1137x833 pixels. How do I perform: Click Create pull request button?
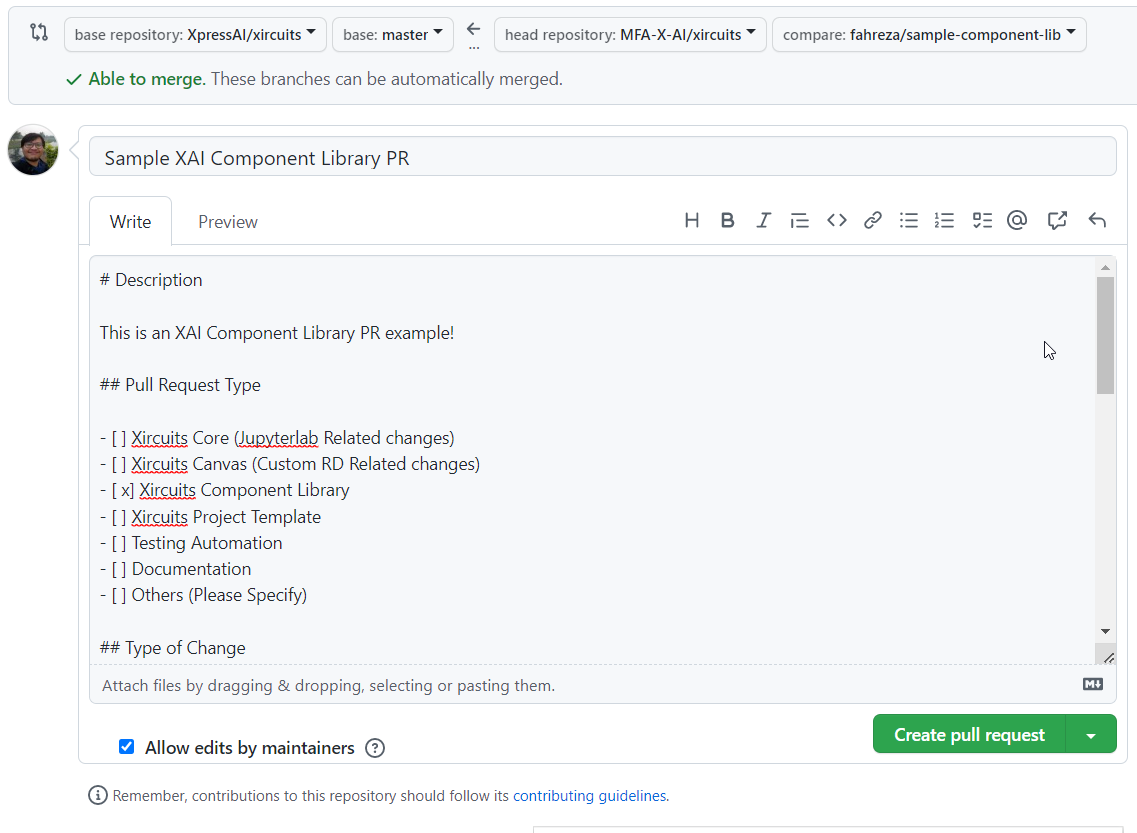pyautogui.click(x=969, y=734)
